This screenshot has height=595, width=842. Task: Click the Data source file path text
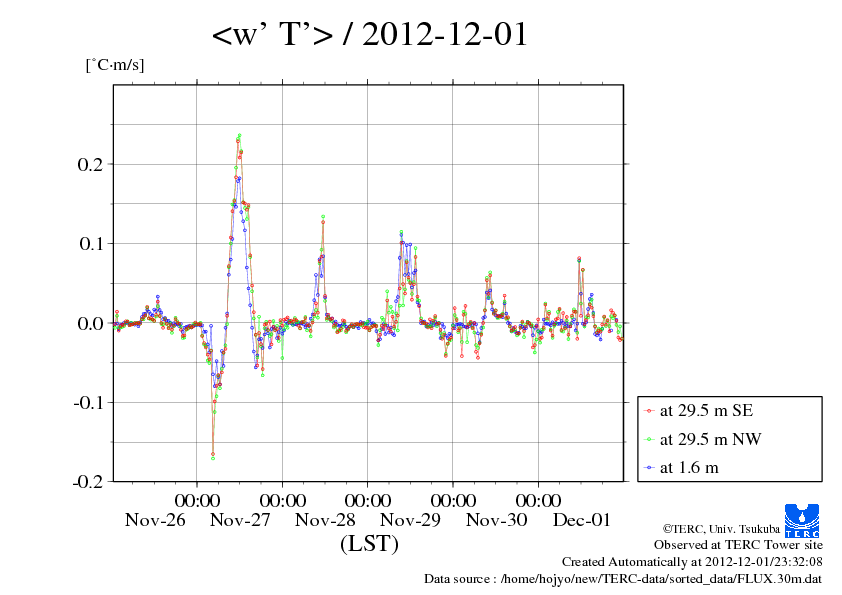click(x=624, y=579)
